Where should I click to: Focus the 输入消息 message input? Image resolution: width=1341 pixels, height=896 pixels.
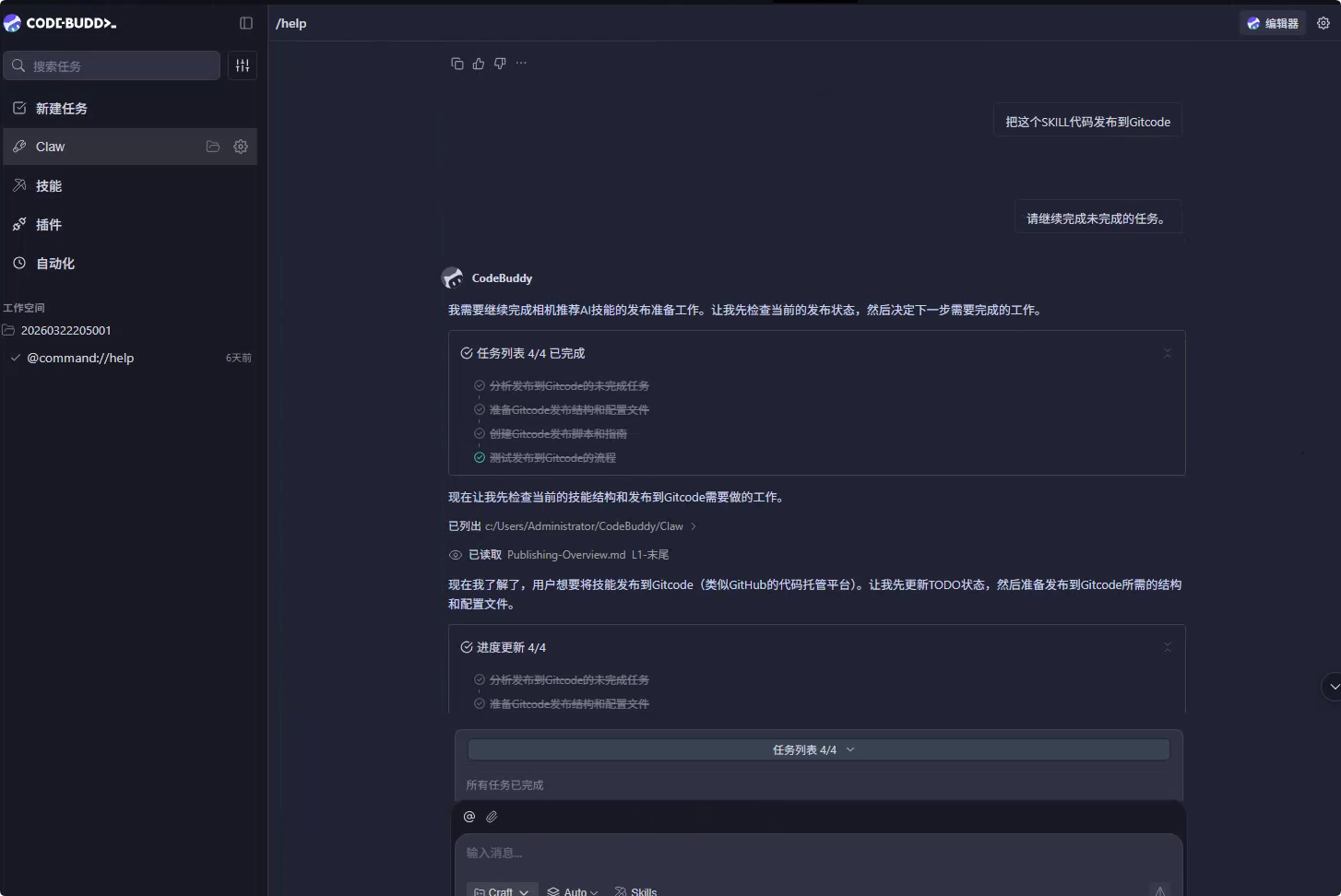(x=818, y=853)
